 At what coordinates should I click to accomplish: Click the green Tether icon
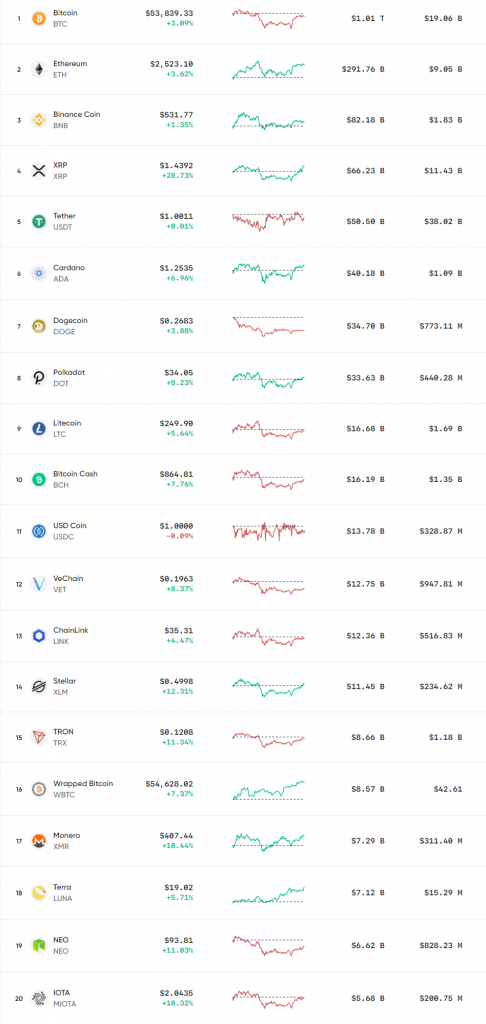pyautogui.click(x=39, y=221)
